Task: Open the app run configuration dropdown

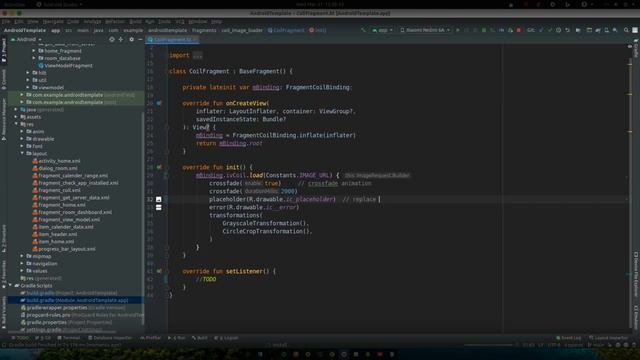Action: 382,30
